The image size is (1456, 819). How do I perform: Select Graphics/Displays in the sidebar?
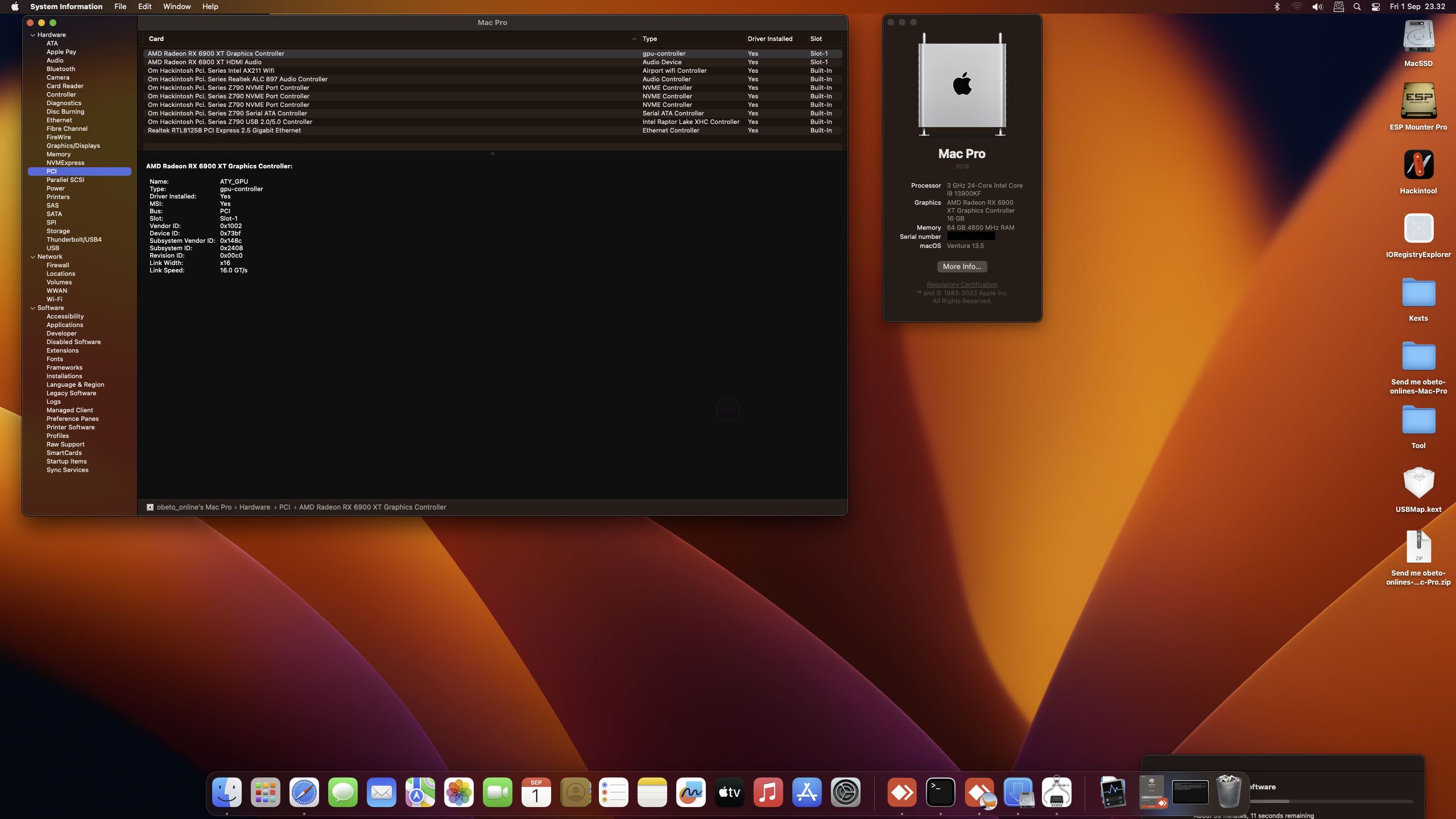(x=73, y=146)
